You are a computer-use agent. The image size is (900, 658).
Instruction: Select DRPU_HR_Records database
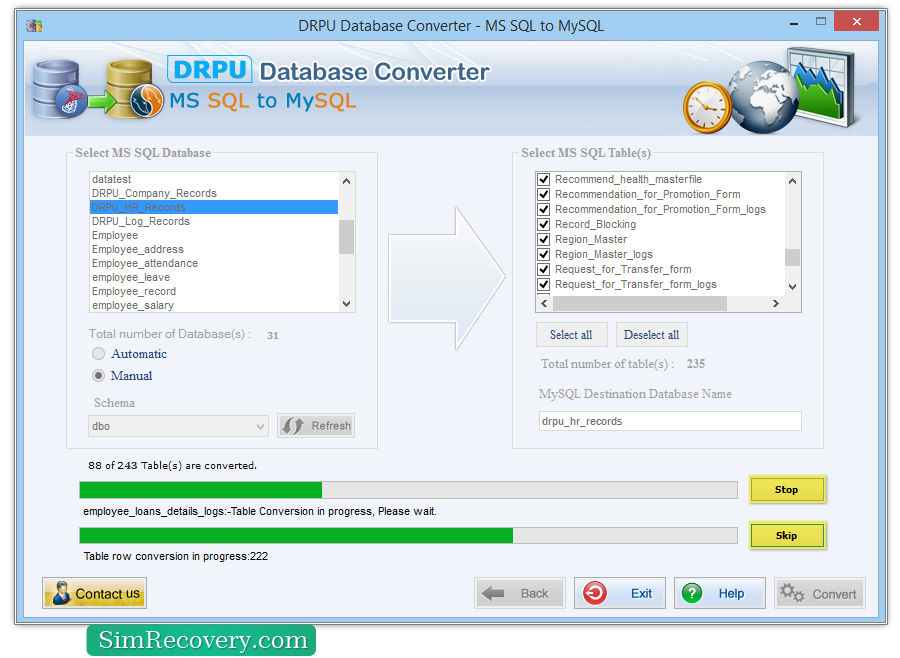(214, 207)
